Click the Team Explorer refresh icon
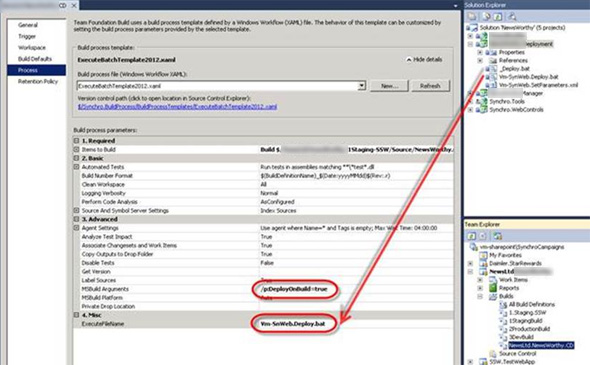590x365 pixels. point(471,236)
